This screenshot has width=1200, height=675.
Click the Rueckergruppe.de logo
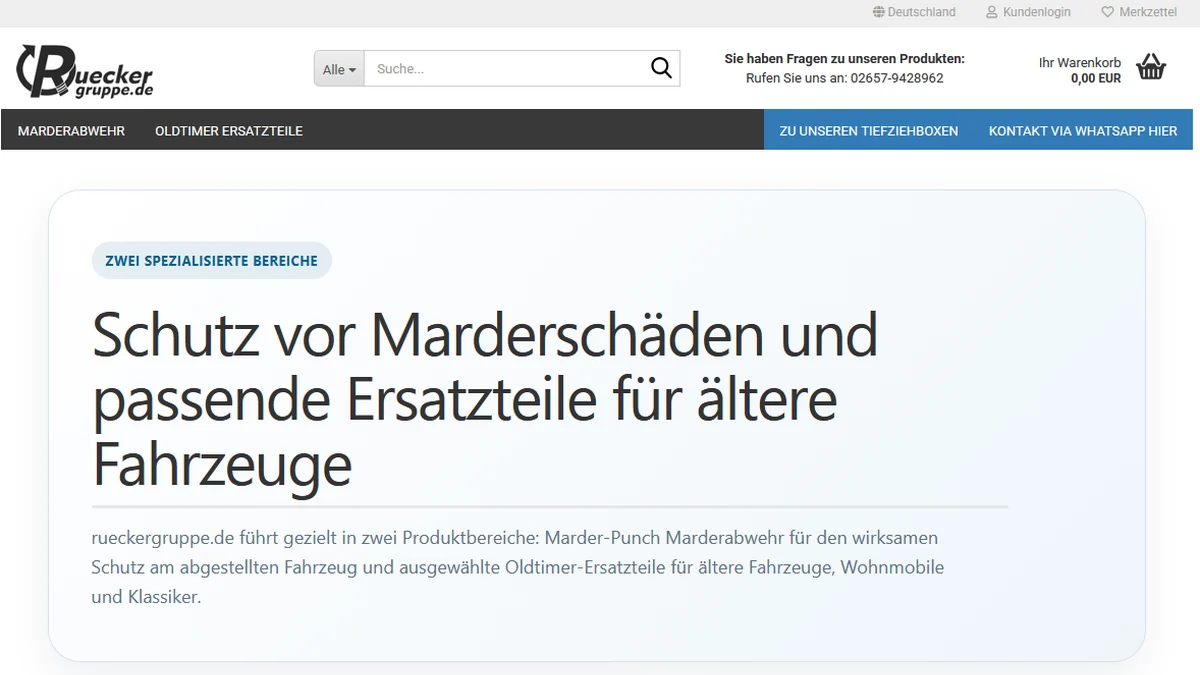point(84,71)
